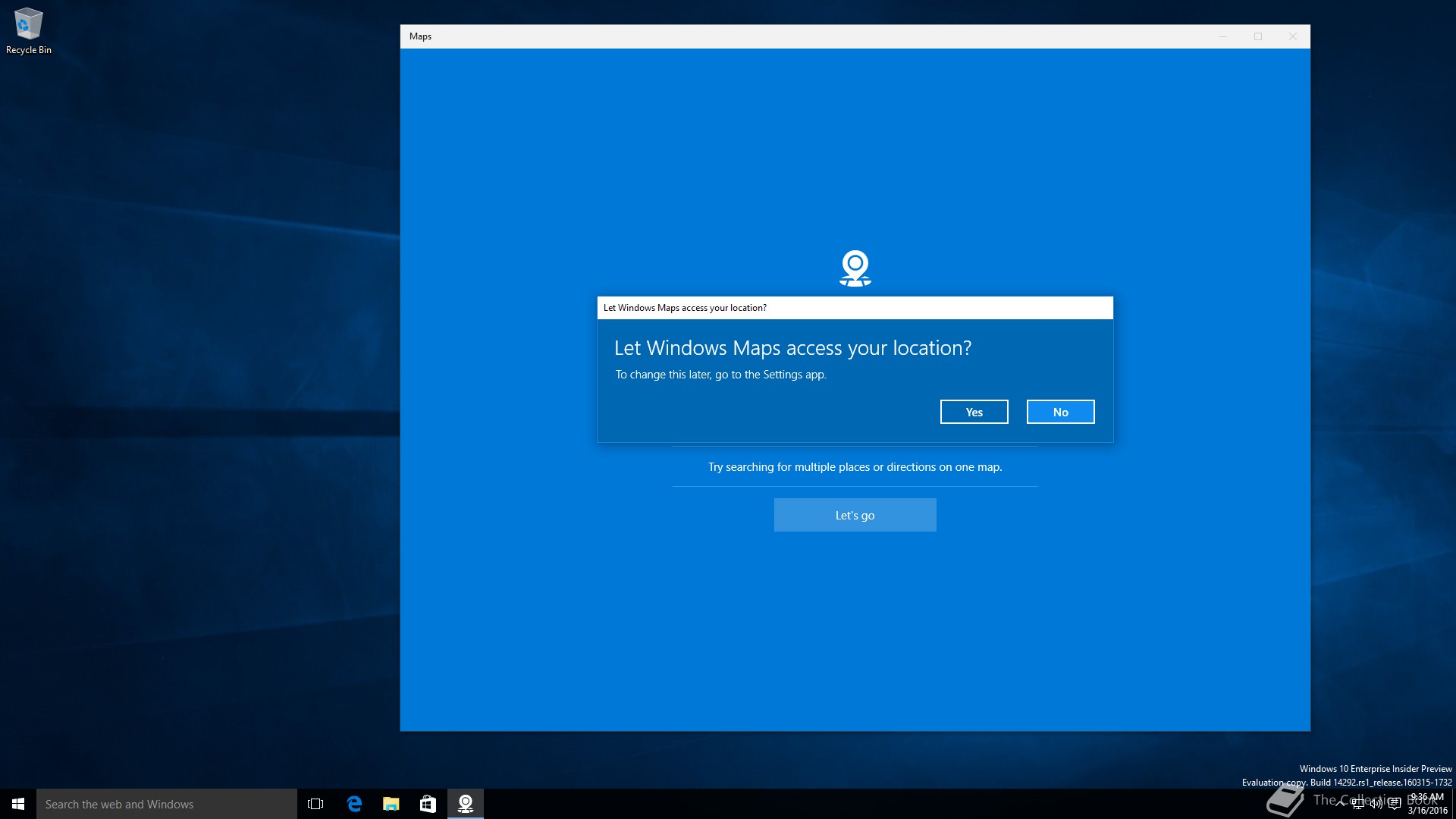This screenshot has width=1456, height=819.
Task: Click the location dialog's white title bar text
Action: coord(685,308)
